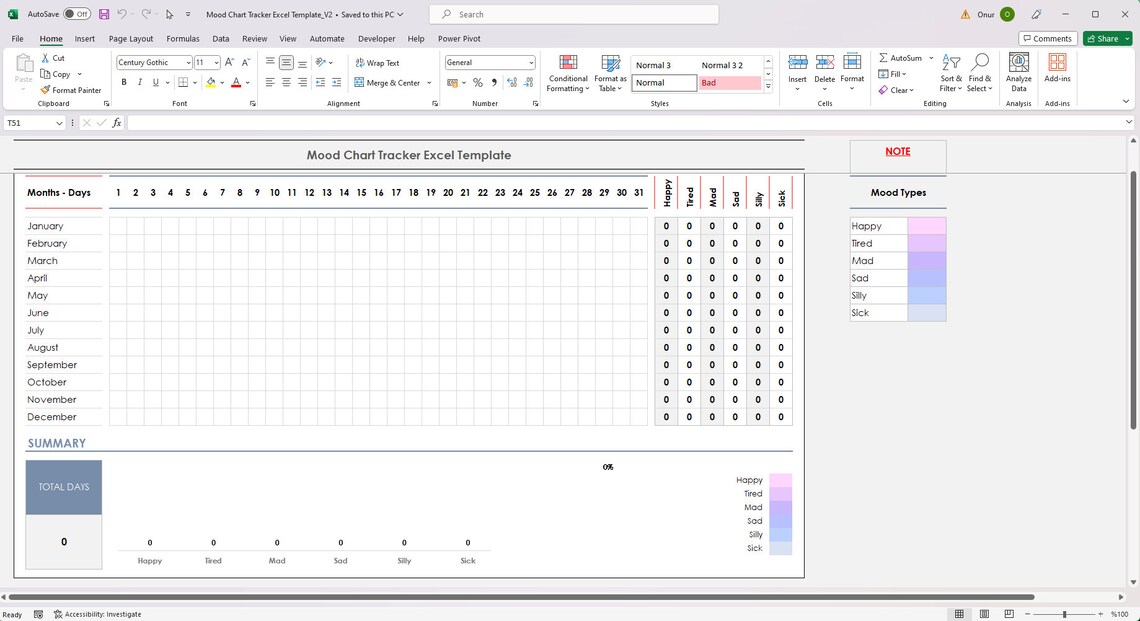Open Analyze Data
Viewport: 1140px width, 621px height.
1018,72
